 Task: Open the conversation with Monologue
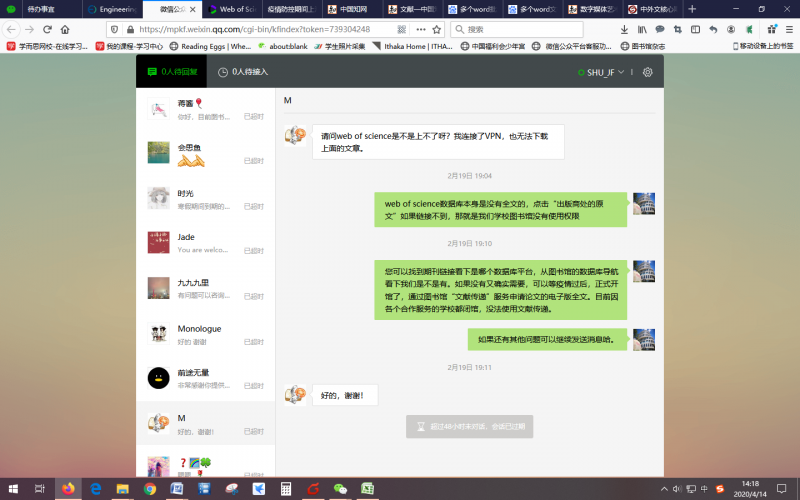(x=206, y=334)
